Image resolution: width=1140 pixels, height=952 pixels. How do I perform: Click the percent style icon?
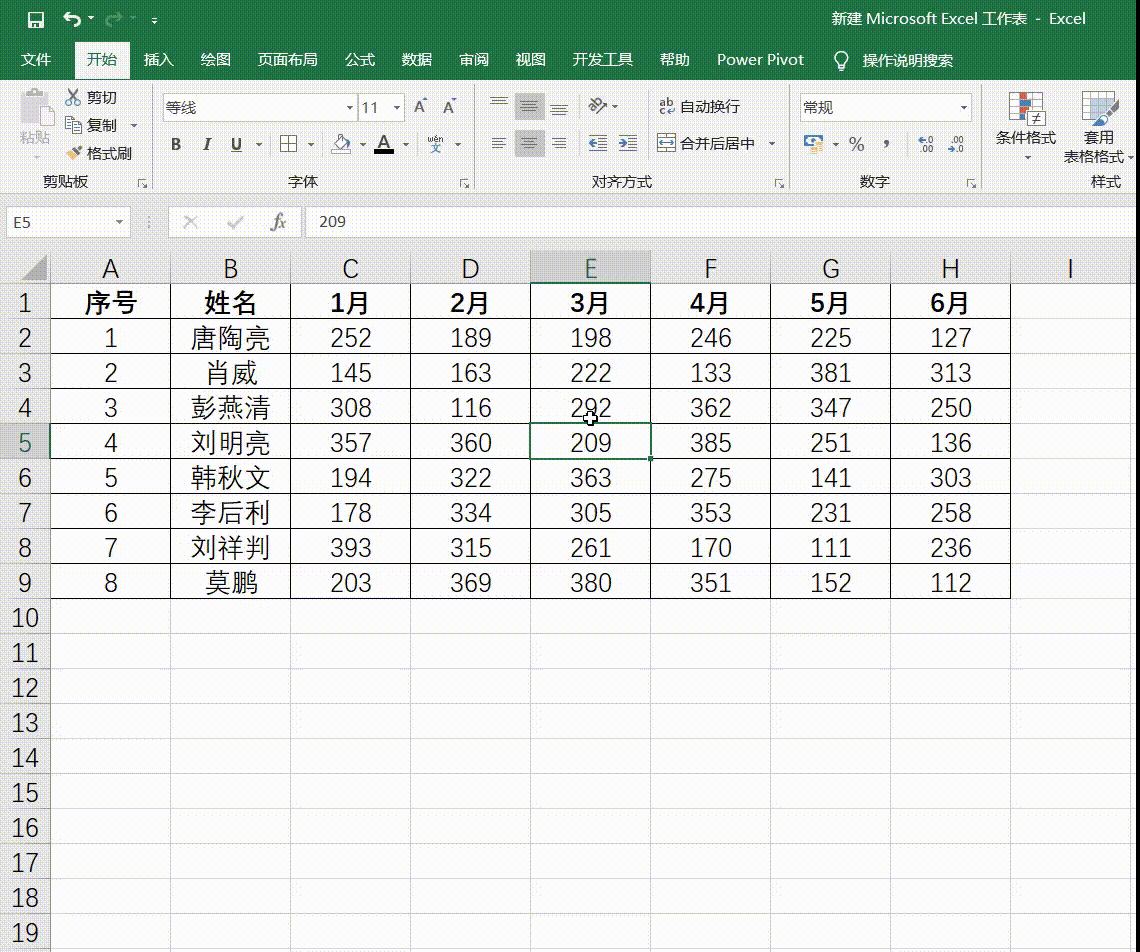coord(857,144)
